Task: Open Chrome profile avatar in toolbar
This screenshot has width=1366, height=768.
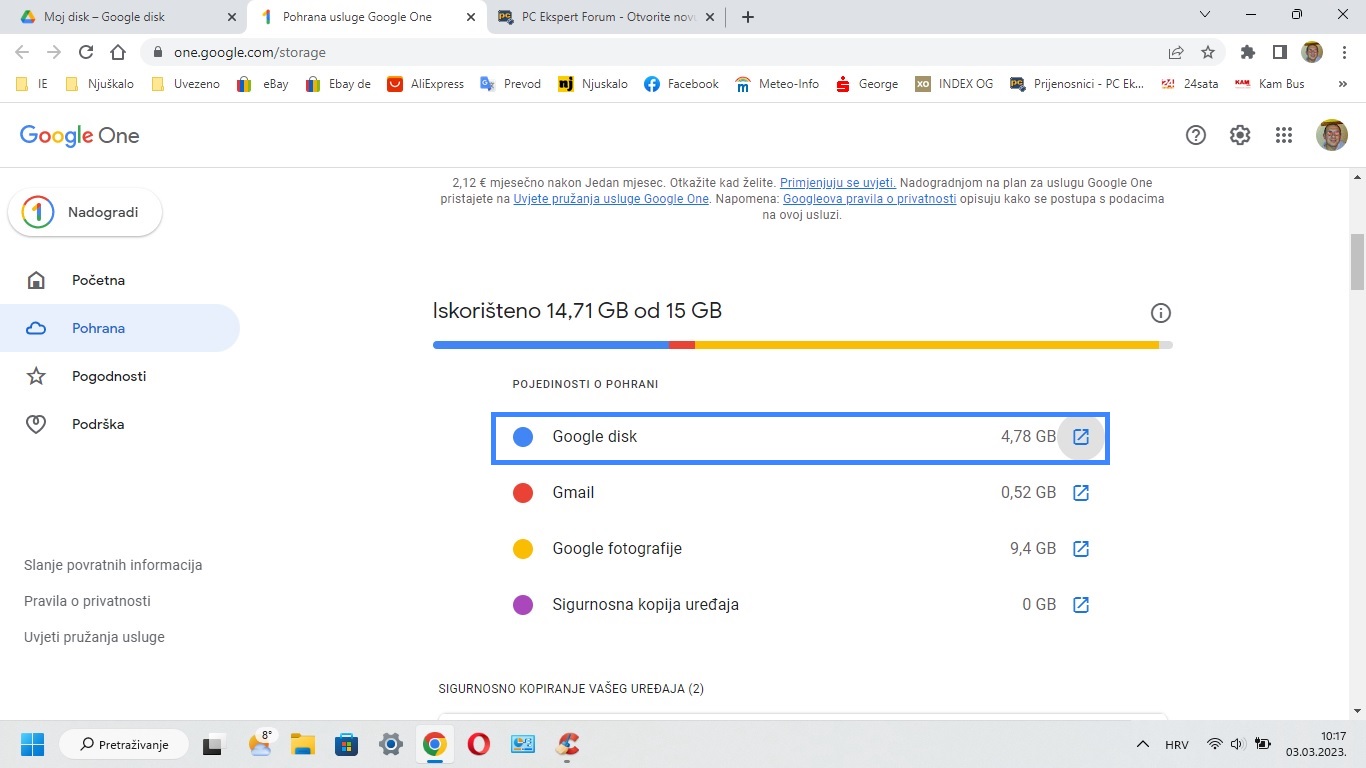Action: click(1312, 52)
